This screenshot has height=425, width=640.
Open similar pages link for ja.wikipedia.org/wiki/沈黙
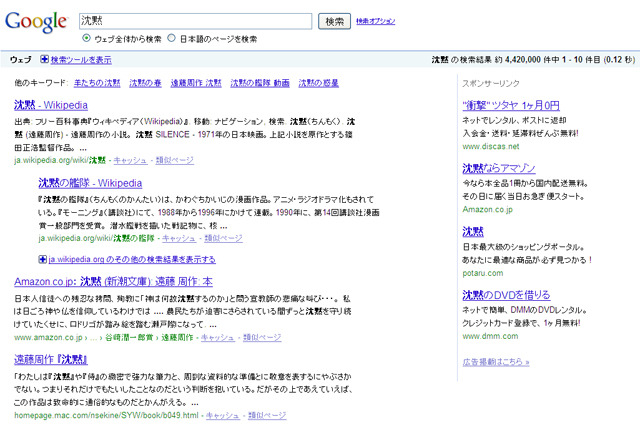[x=175, y=160]
